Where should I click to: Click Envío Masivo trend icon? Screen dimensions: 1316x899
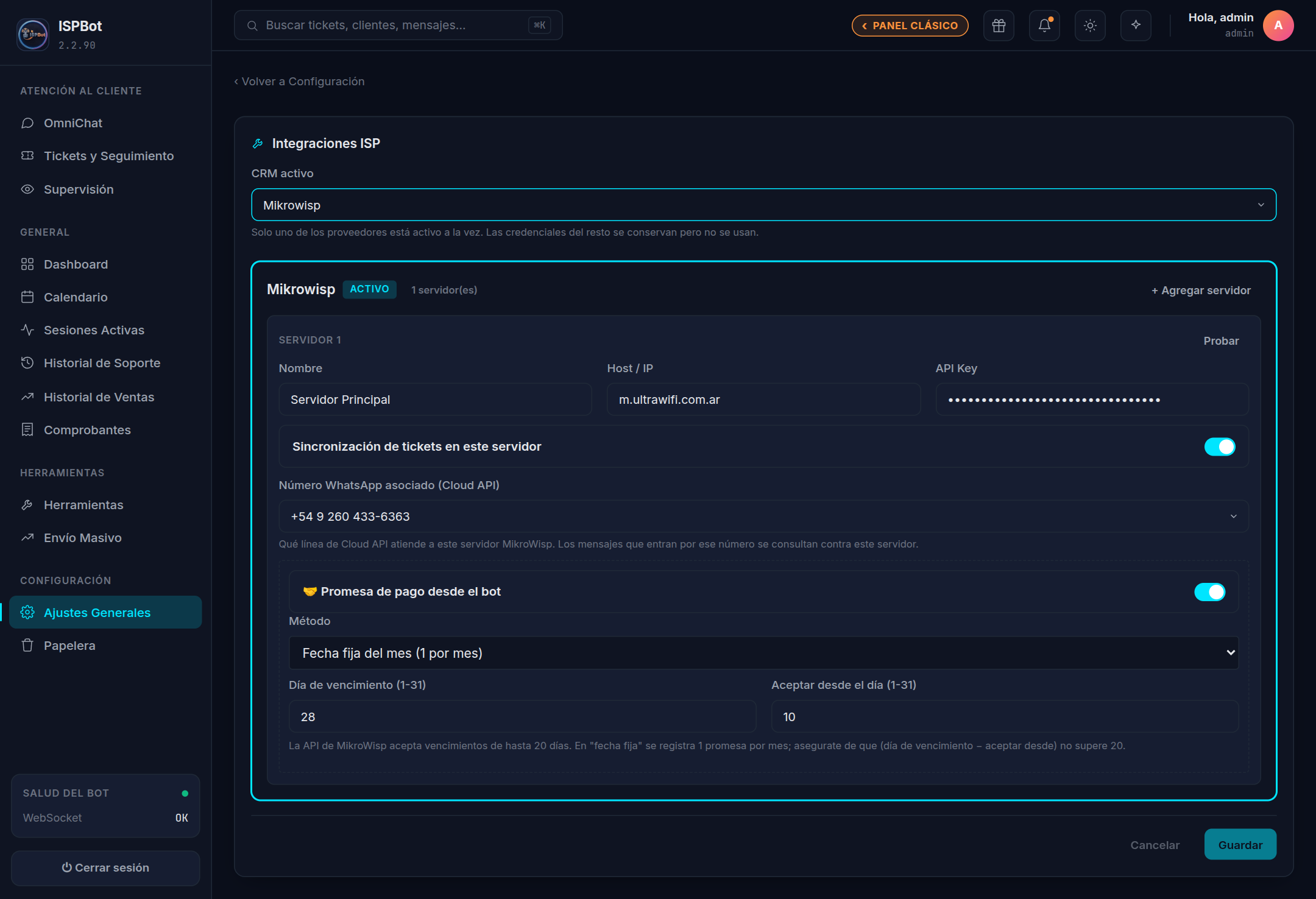(27, 538)
